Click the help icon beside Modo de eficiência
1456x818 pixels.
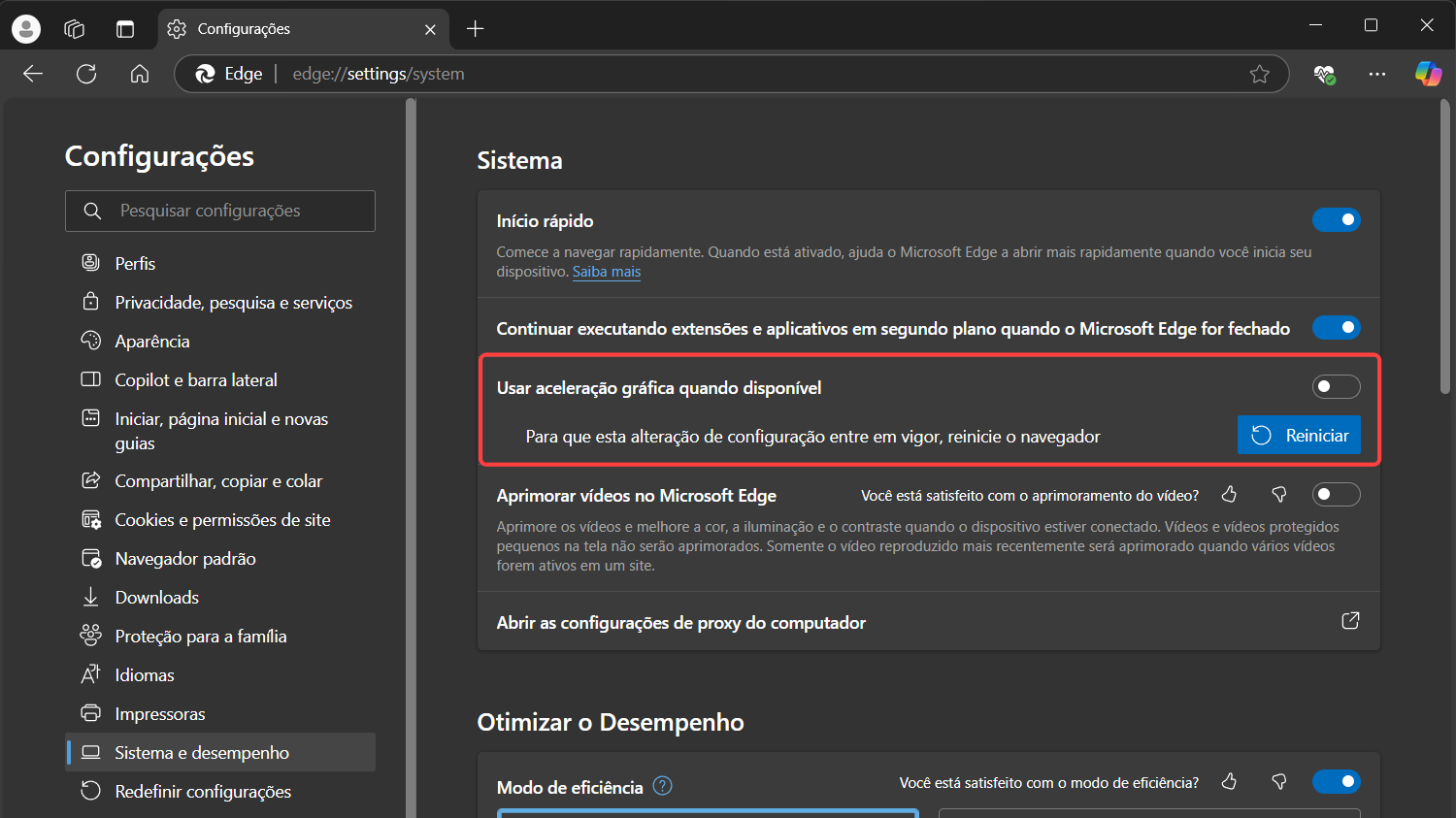coord(662,786)
